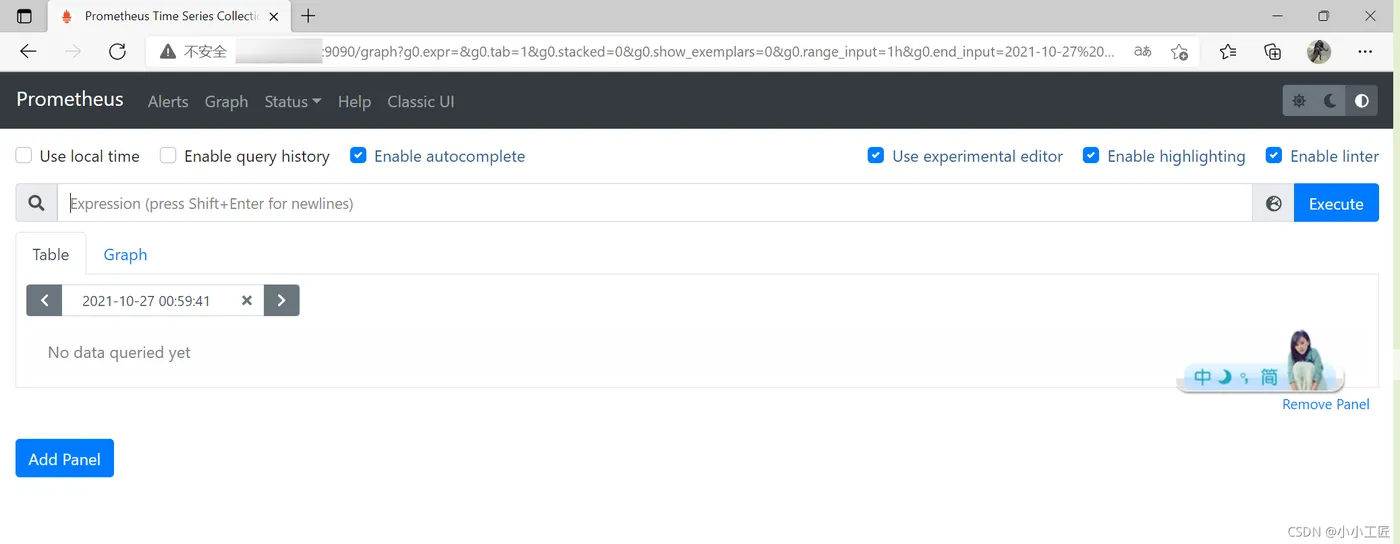
Task: Open the tab actions menu icon
Action: click(x=24, y=16)
